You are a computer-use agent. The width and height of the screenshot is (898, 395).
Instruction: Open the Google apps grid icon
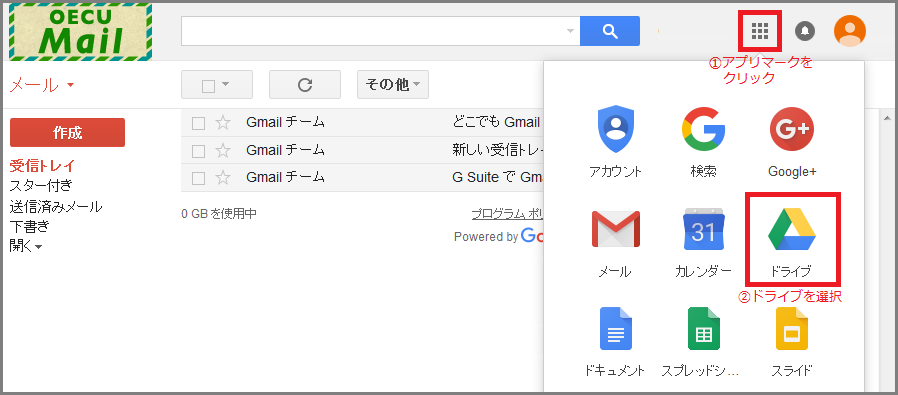(760, 30)
